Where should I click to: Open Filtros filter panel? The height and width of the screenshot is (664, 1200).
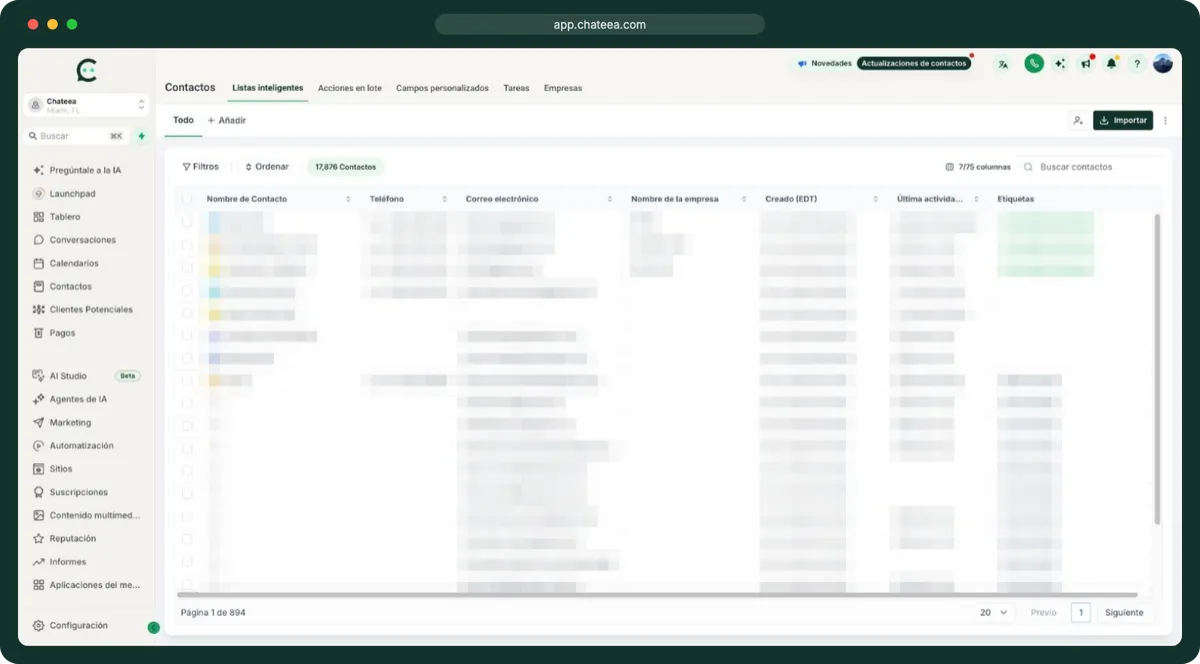coord(200,167)
